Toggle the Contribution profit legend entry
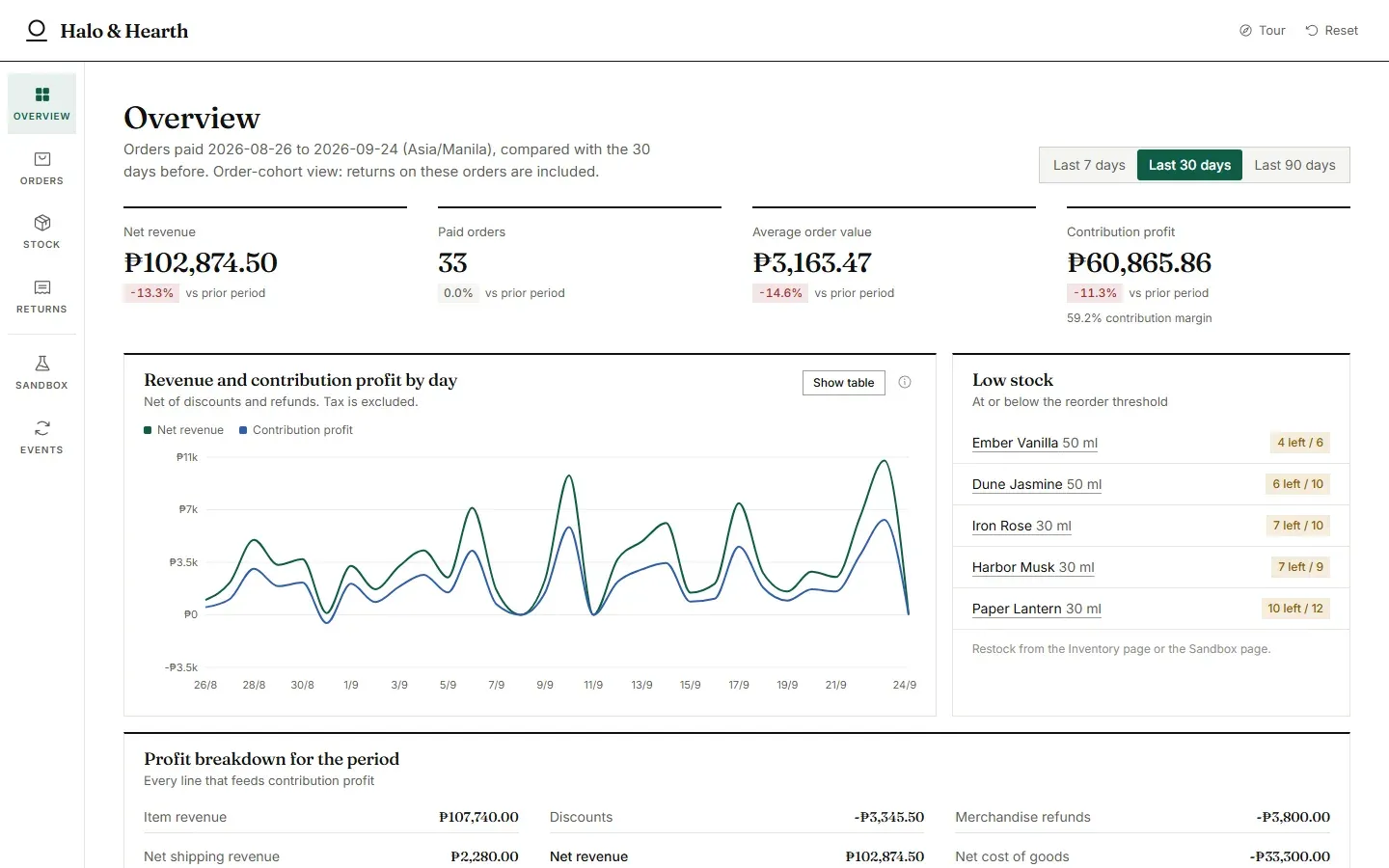The width and height of the screenshot is (1389, 868). tap(296, 430)
